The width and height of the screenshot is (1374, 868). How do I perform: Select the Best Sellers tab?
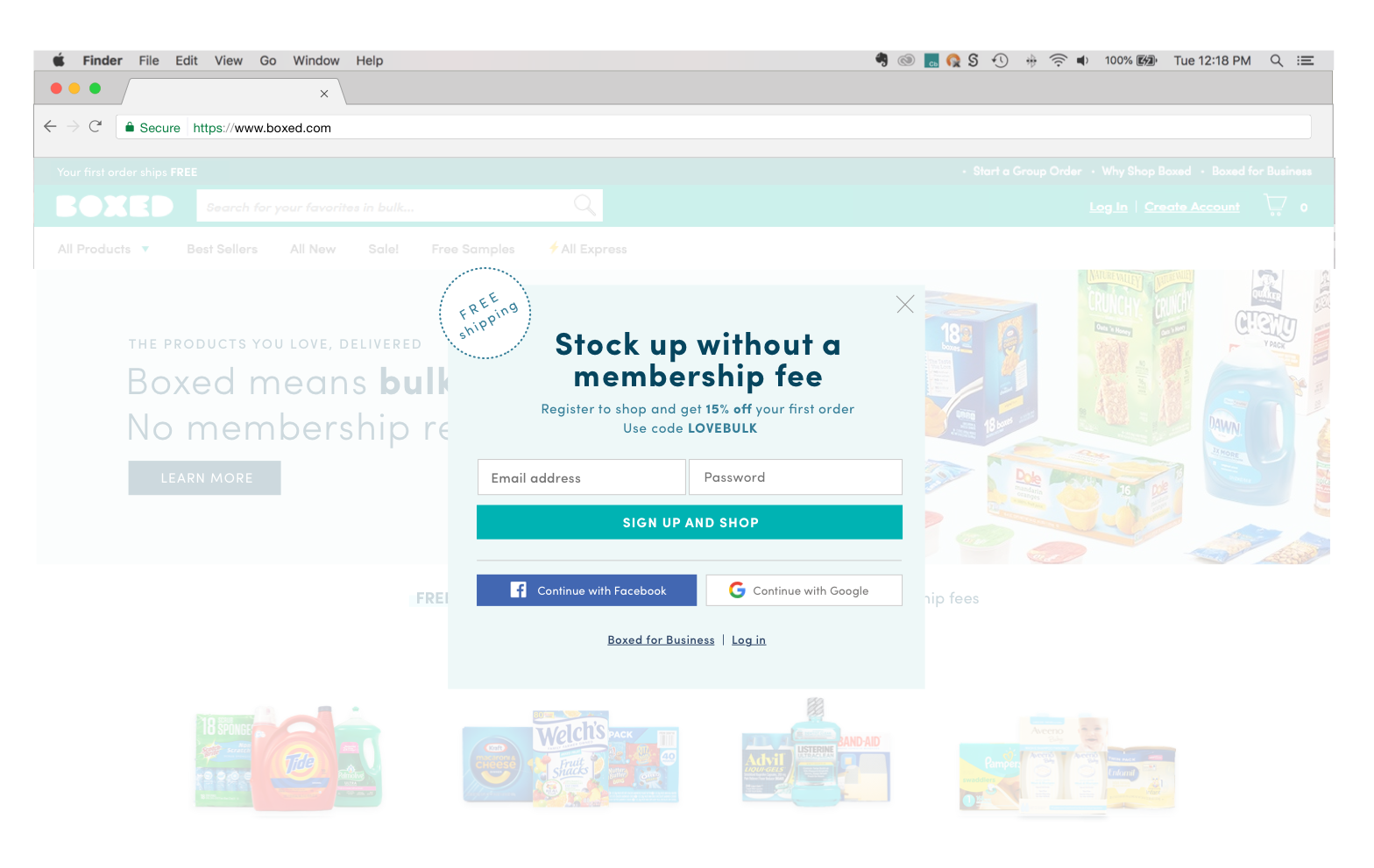[222, 250]
